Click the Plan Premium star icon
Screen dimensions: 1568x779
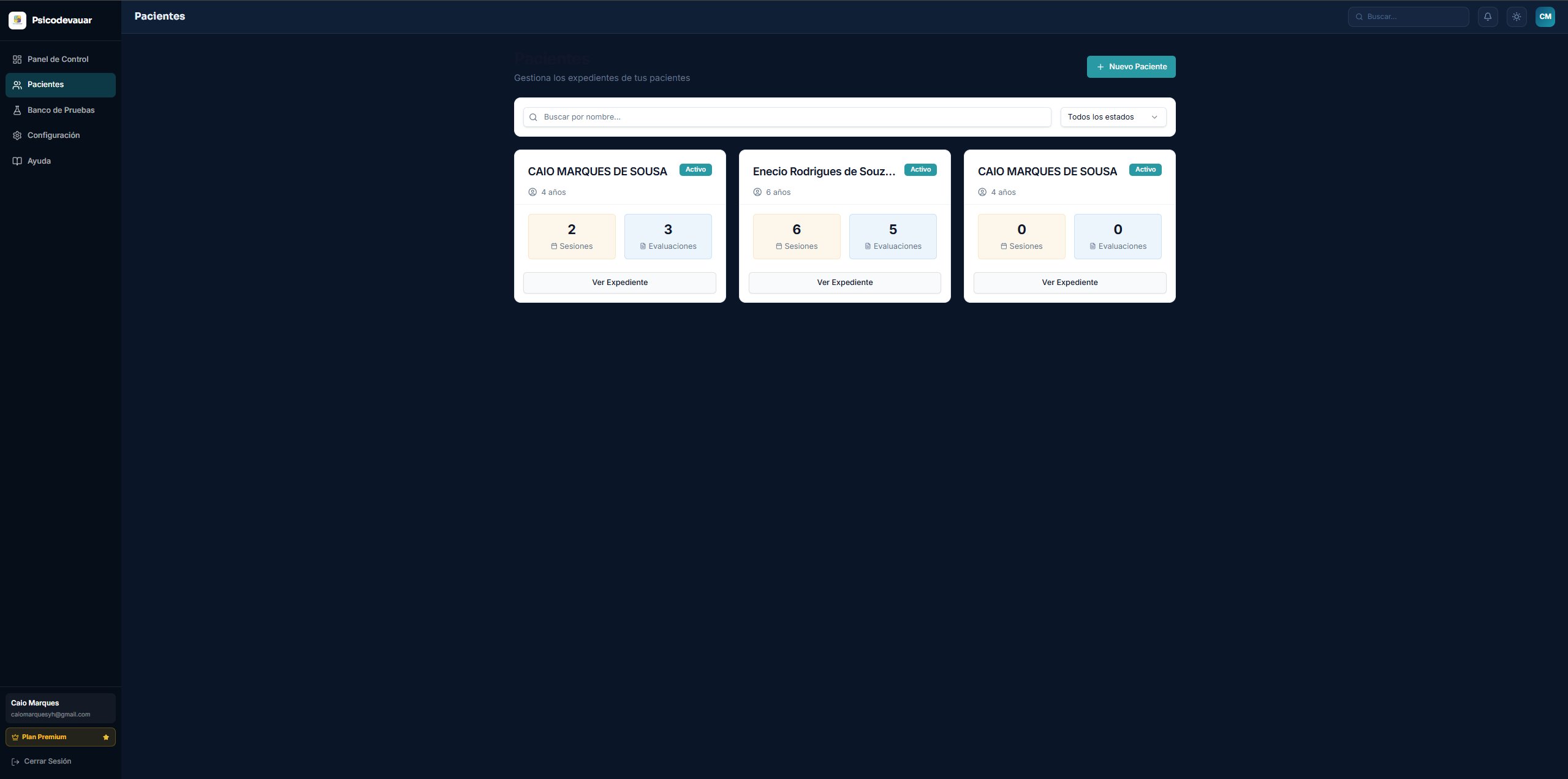(x=106, y=737)
